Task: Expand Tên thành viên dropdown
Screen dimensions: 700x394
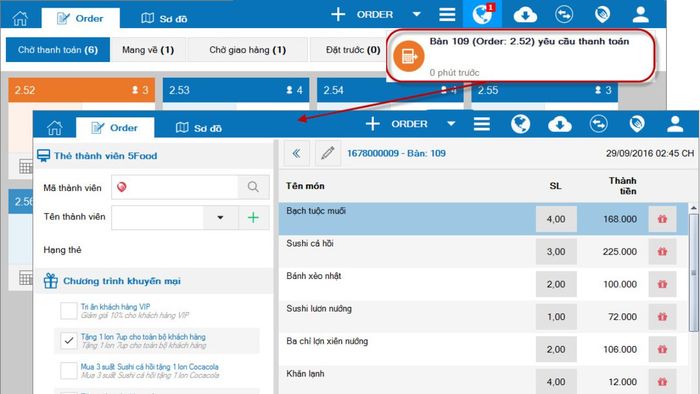Action: tap(220, 217)
